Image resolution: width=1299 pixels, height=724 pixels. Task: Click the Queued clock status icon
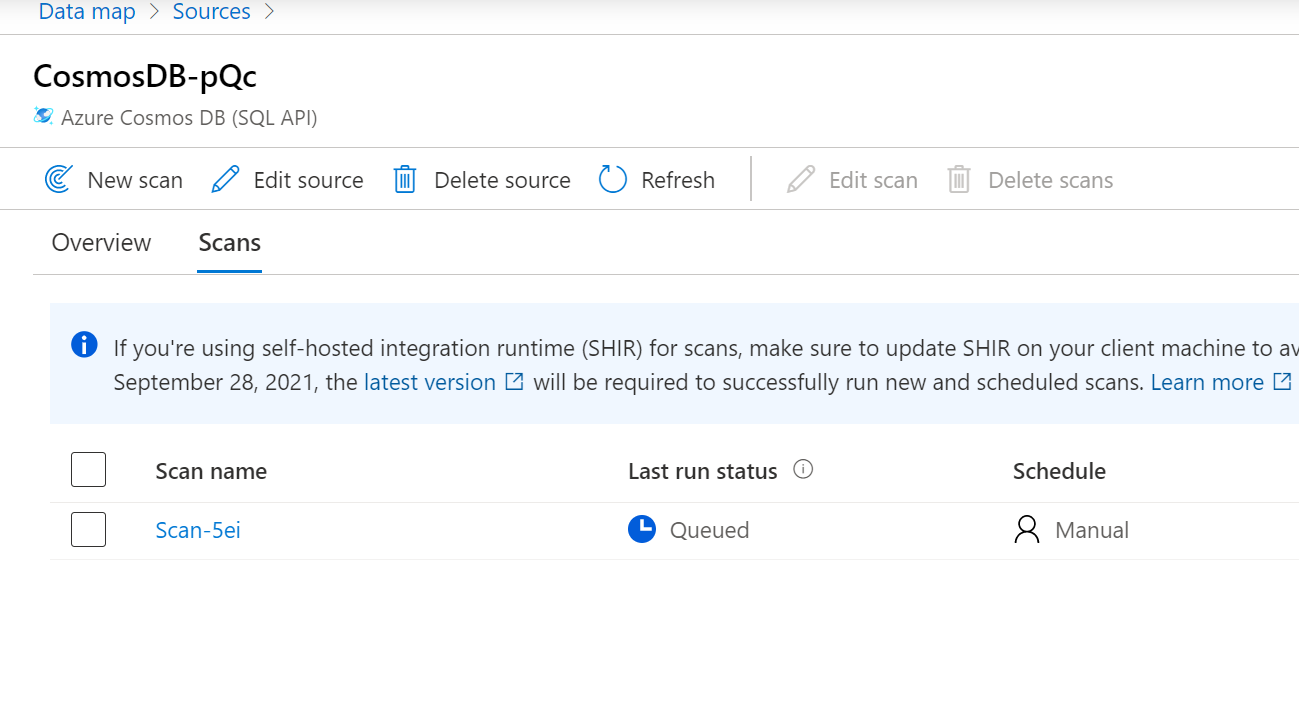642,529
